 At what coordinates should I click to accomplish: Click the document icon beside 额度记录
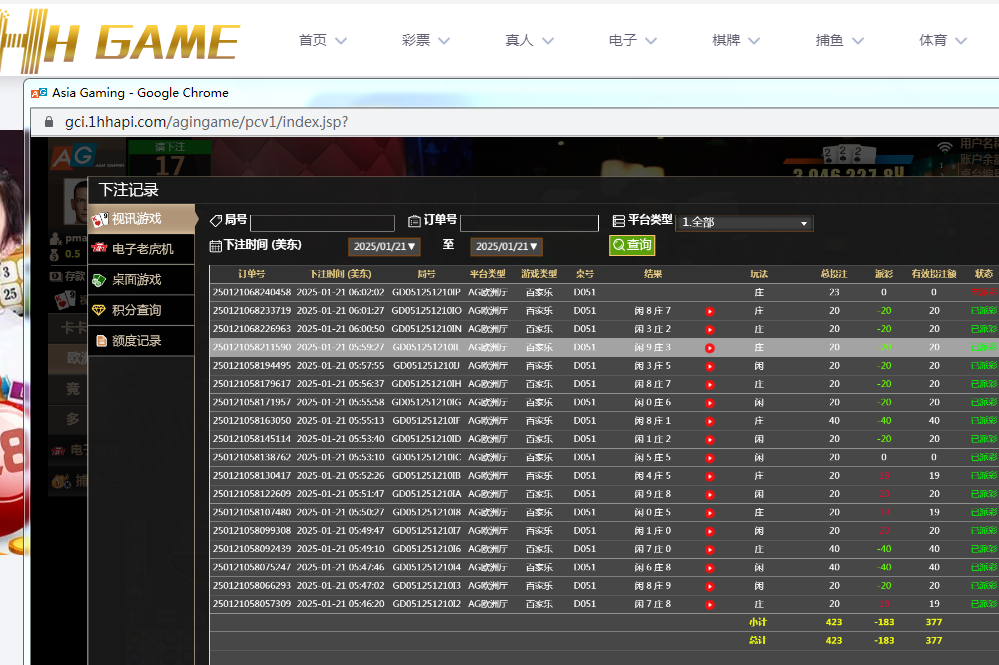(100, 341)
